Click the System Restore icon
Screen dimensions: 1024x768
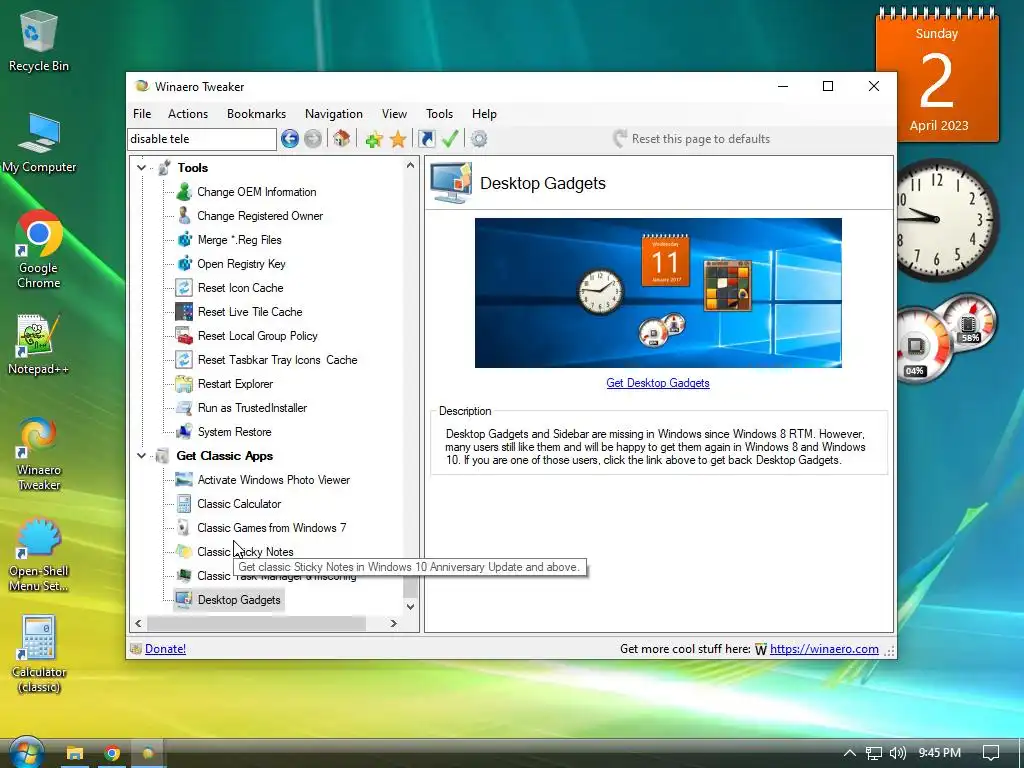pos(184,432)
